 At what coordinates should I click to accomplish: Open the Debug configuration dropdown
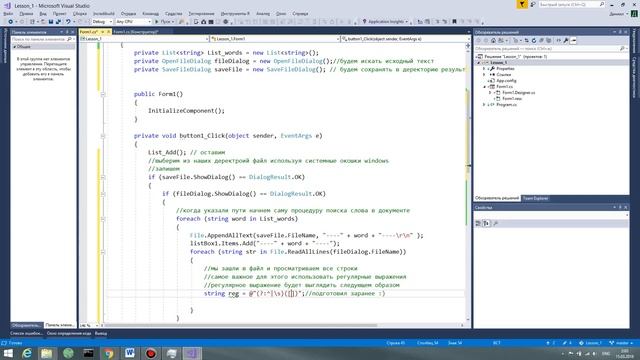pos(102,22)
